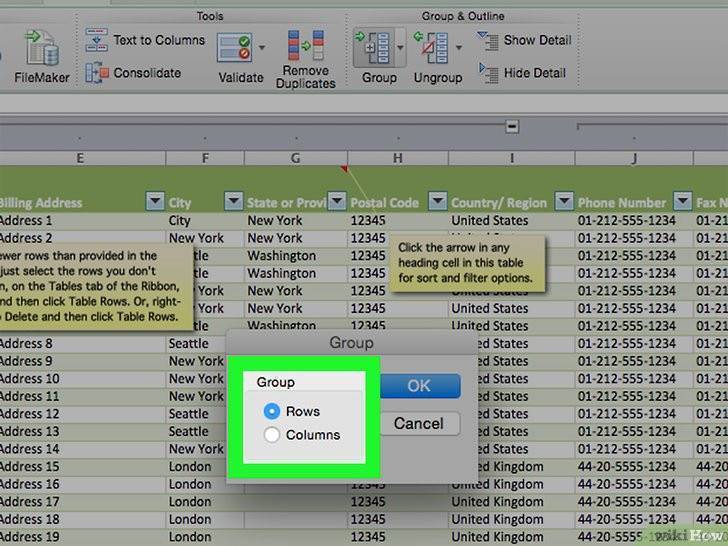Viewport: 728px width, 546px height.
Task: Select column header J
Action: (x=633, y=158)
